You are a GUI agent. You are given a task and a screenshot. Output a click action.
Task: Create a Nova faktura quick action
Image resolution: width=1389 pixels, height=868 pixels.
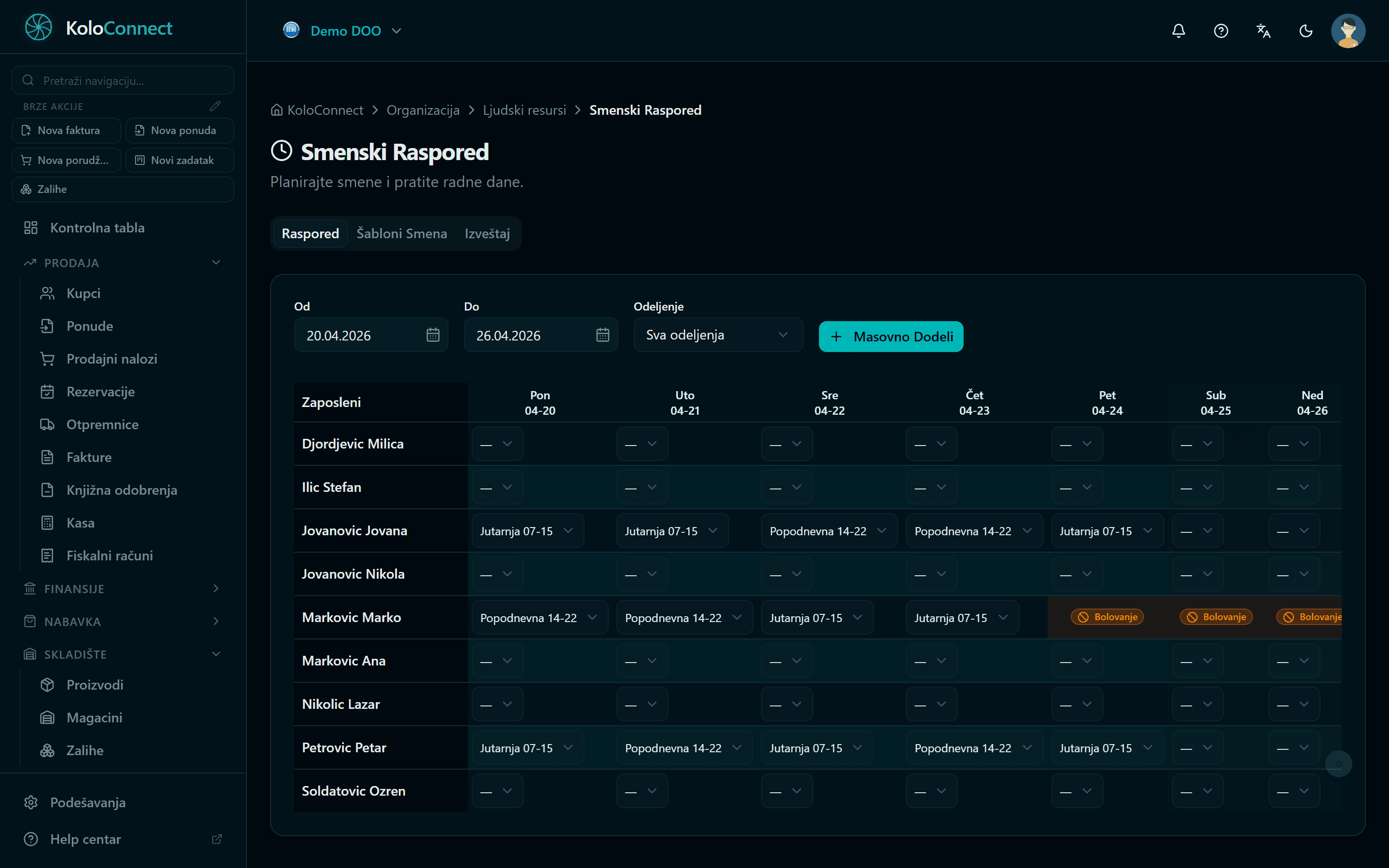click(67, 130)
